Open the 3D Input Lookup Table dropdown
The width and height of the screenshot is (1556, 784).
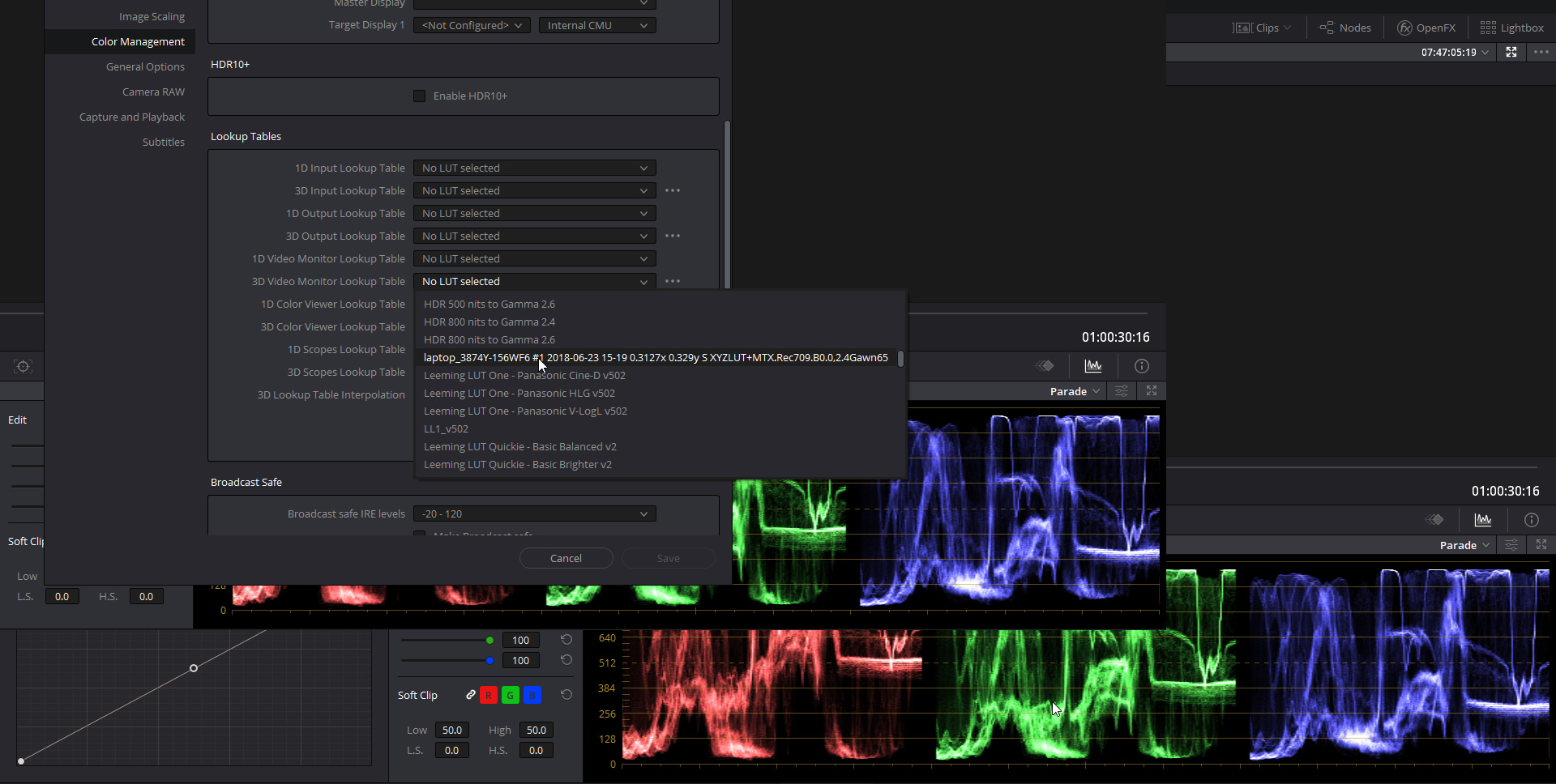click(x=535, y=190)
